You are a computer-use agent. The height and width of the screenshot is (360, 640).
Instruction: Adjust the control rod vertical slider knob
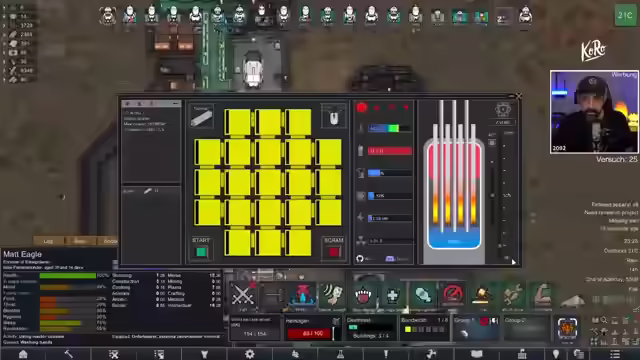coord(493,196)
